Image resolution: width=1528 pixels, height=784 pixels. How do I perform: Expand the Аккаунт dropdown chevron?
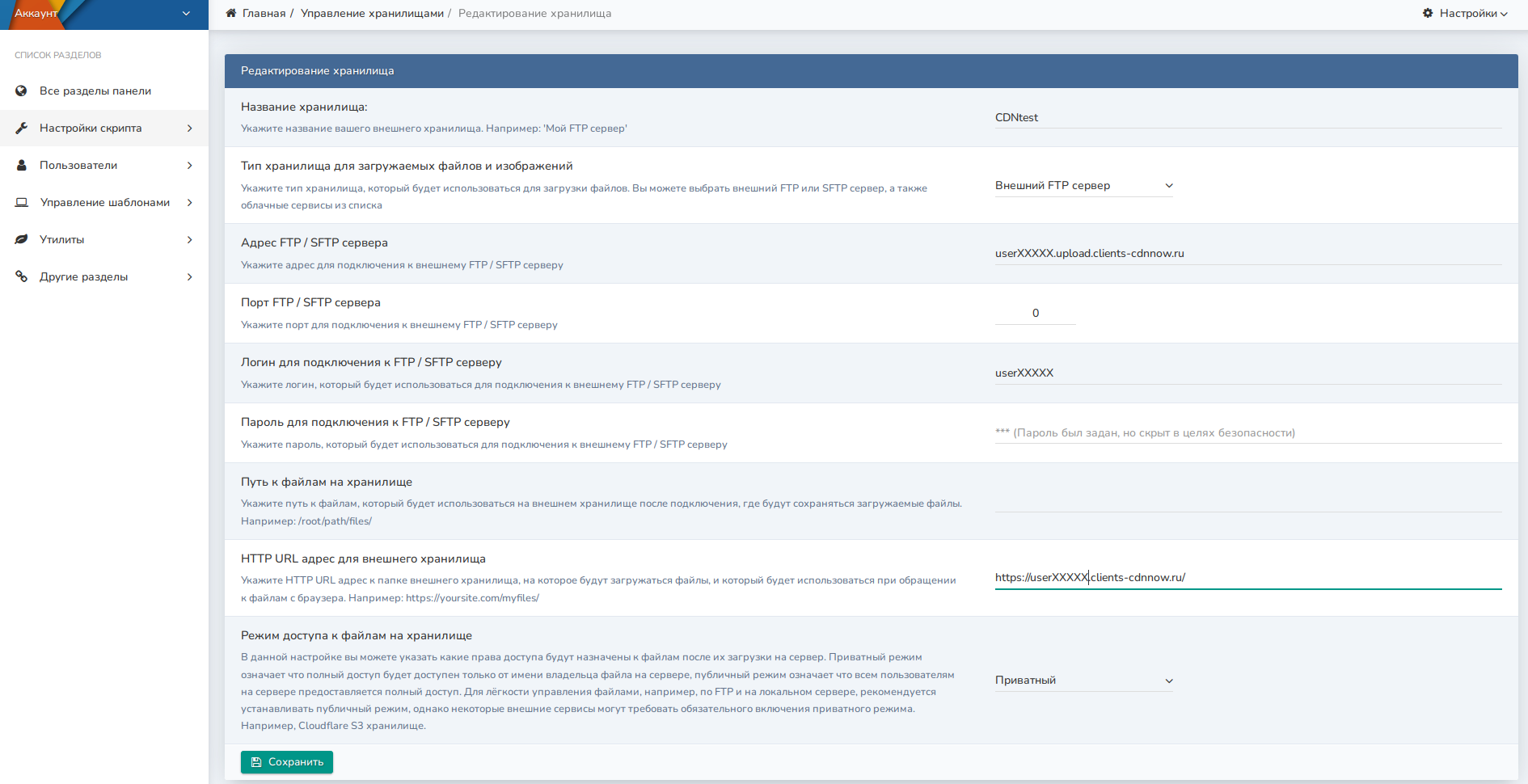[185, 14]
